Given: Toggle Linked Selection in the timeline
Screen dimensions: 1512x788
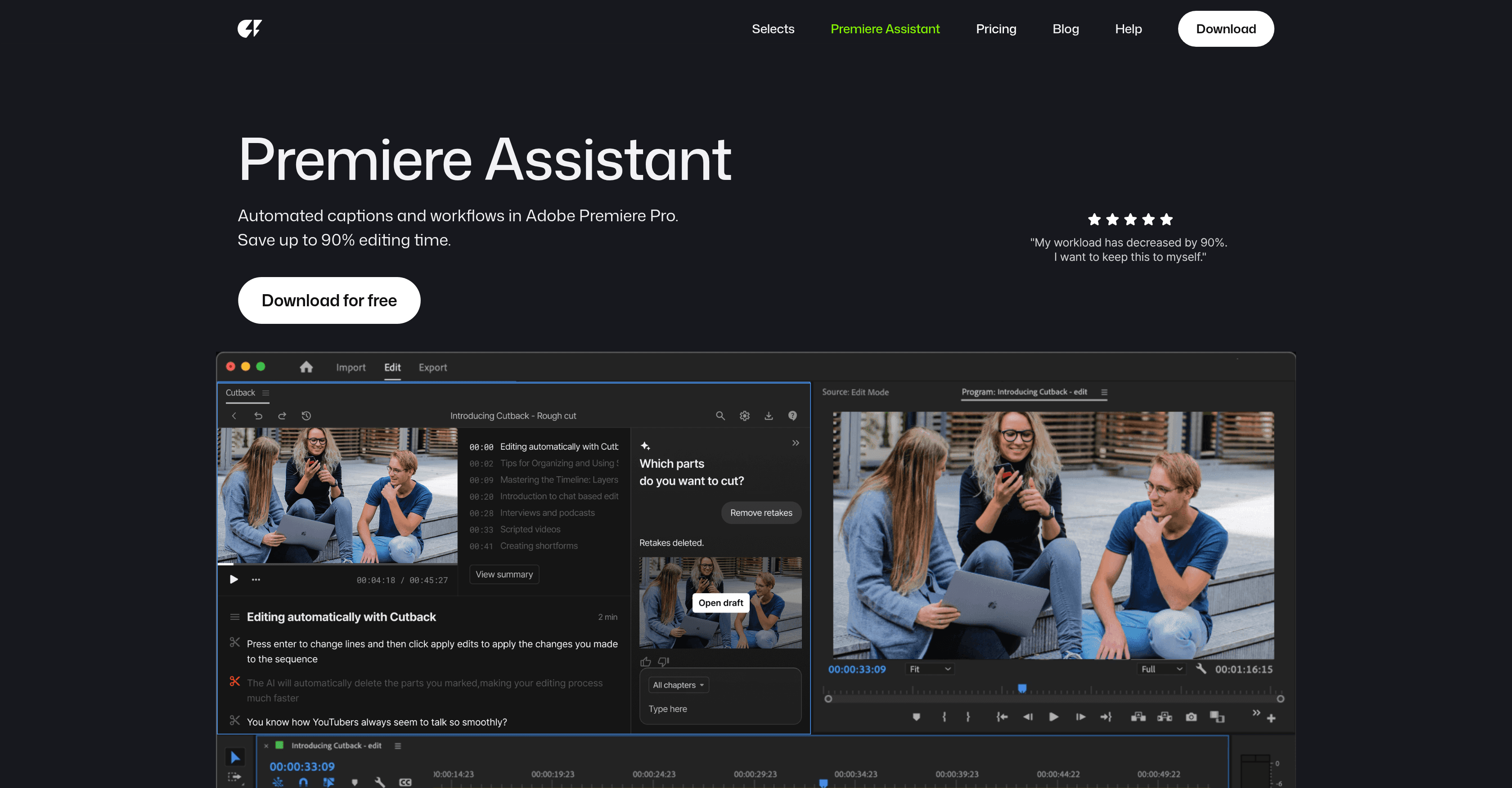Looking at the screenshot, I should click(328, 782).
